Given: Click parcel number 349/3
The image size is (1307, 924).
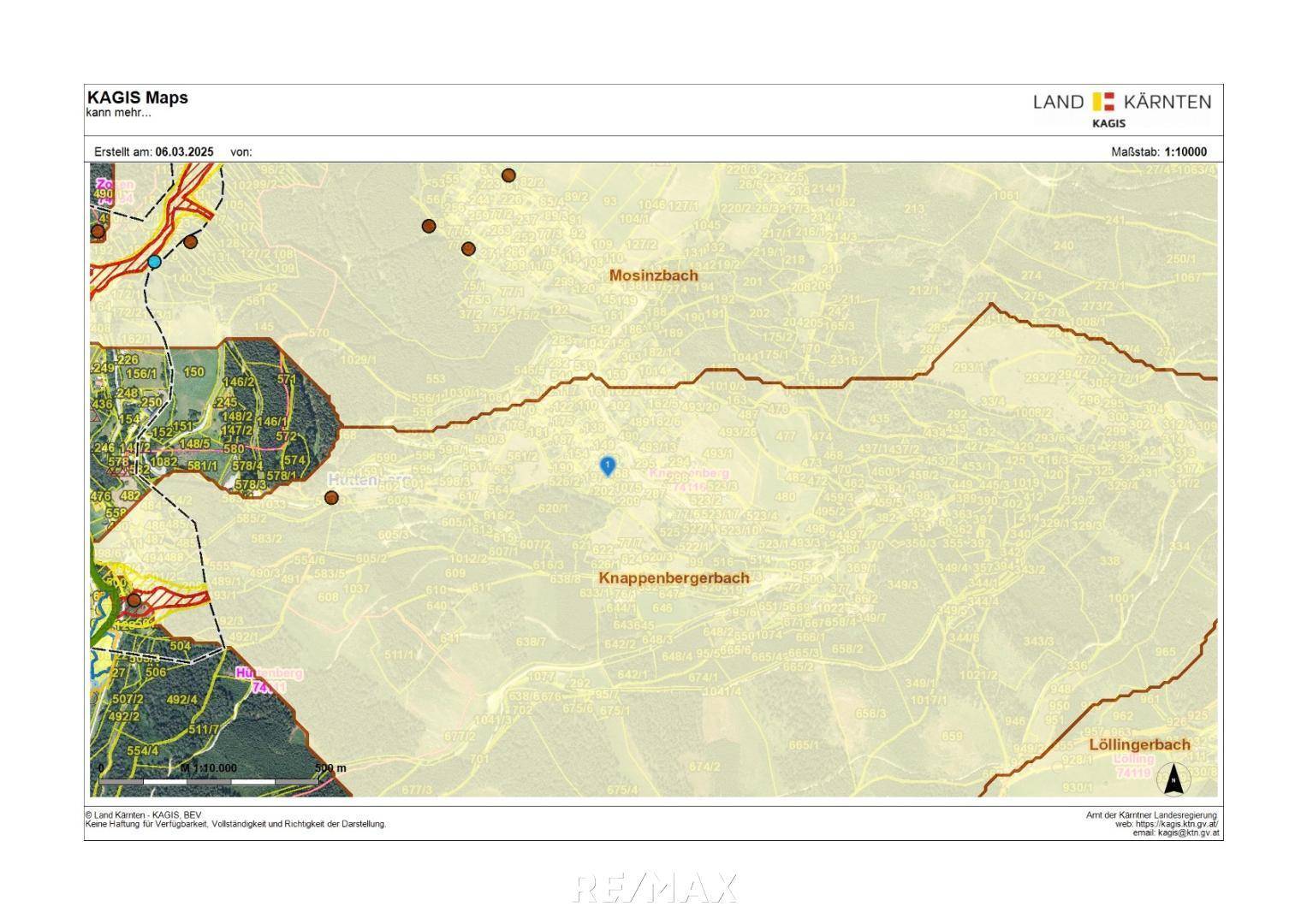Looking at the screenshot, I should [902, 584].
